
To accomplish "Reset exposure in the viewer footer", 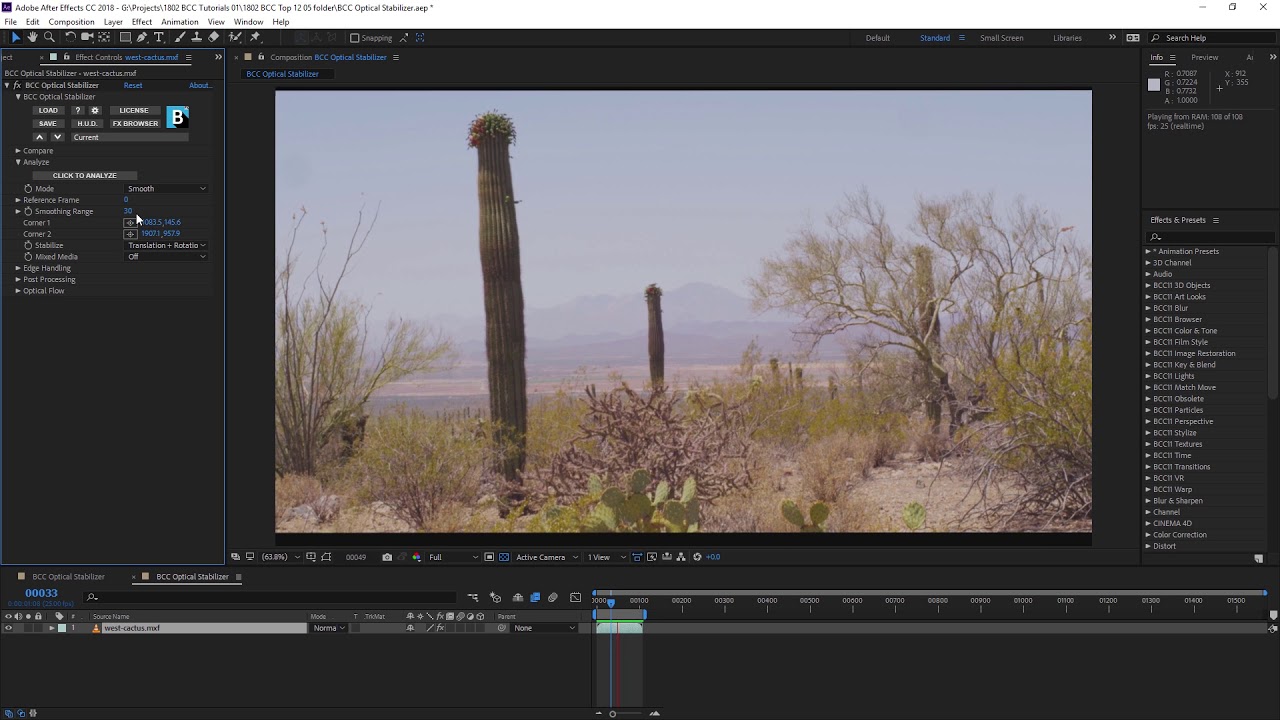I will [697, 557].
